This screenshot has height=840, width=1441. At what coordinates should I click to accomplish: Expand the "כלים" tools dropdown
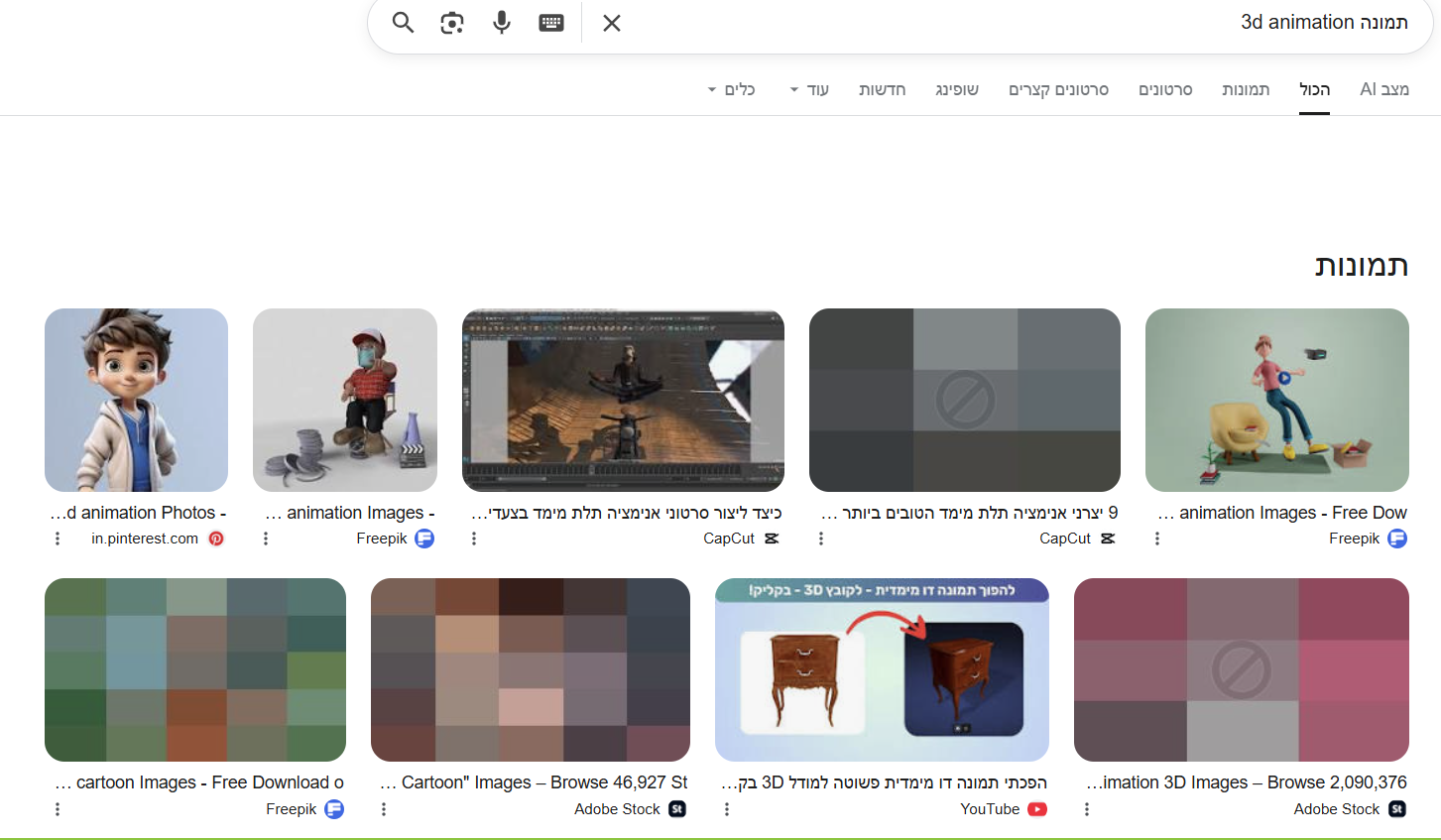coord(732,89)
